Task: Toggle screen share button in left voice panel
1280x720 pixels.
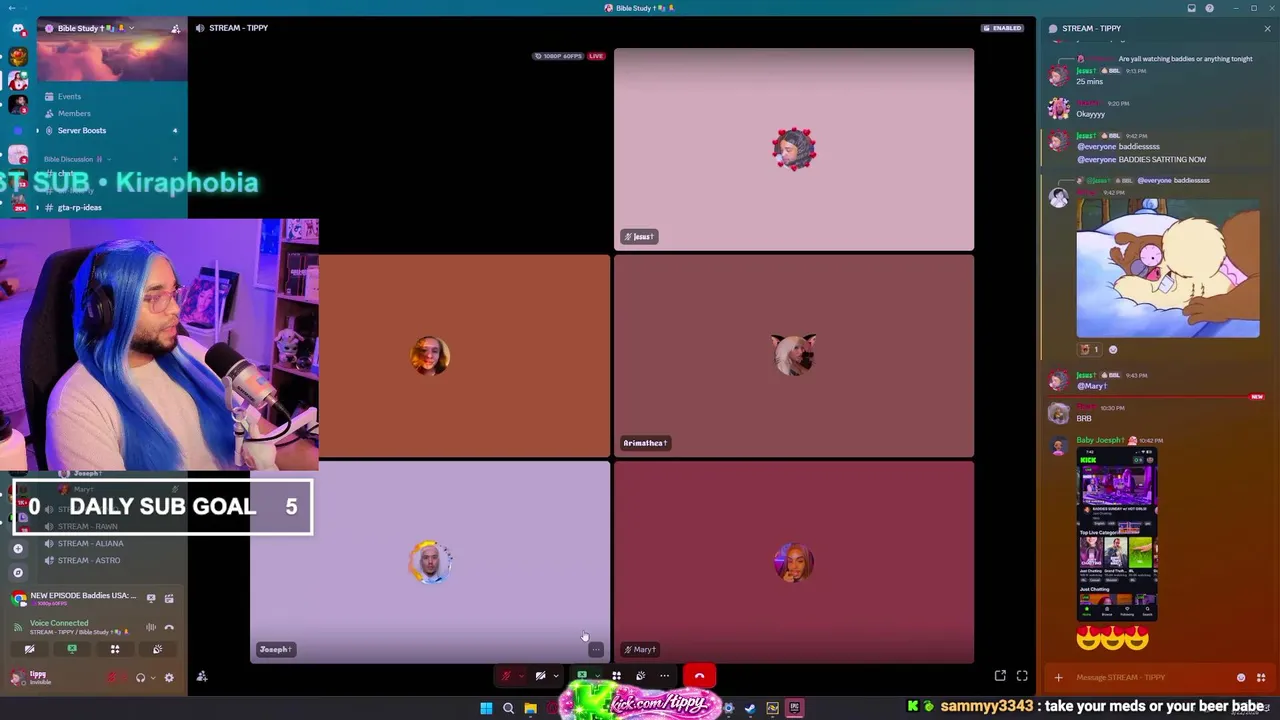Action: tap(72, 649)
